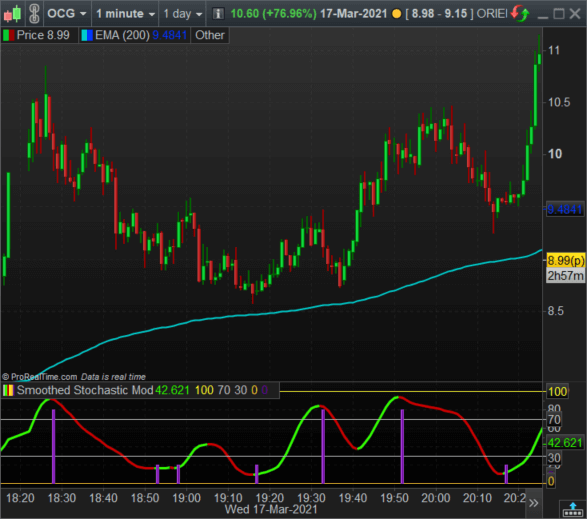Click the 30 level axis label
This screenshot has height=519, width=587.
[554, 458]
